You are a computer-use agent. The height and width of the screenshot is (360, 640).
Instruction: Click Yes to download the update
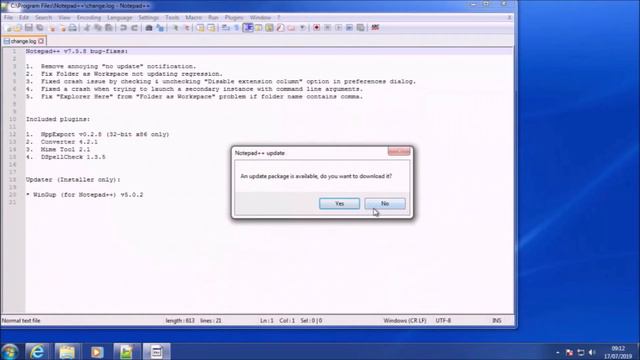(339, 203)
